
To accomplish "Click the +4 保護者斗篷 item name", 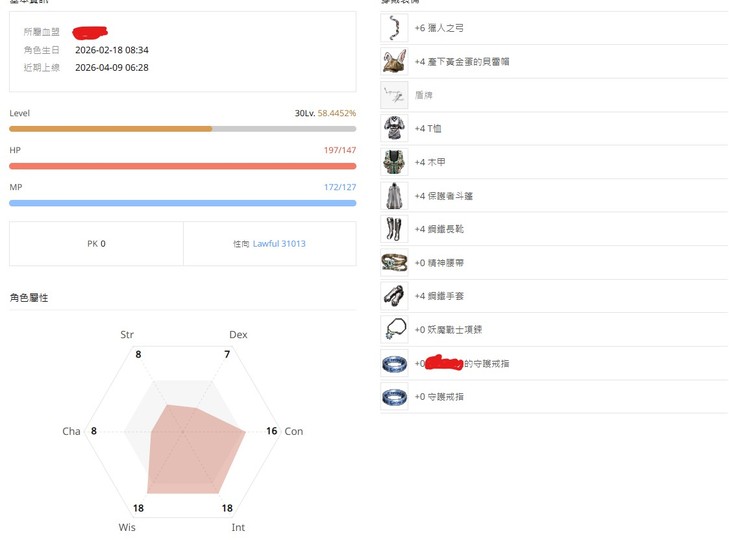I will (x=443, y=196).
